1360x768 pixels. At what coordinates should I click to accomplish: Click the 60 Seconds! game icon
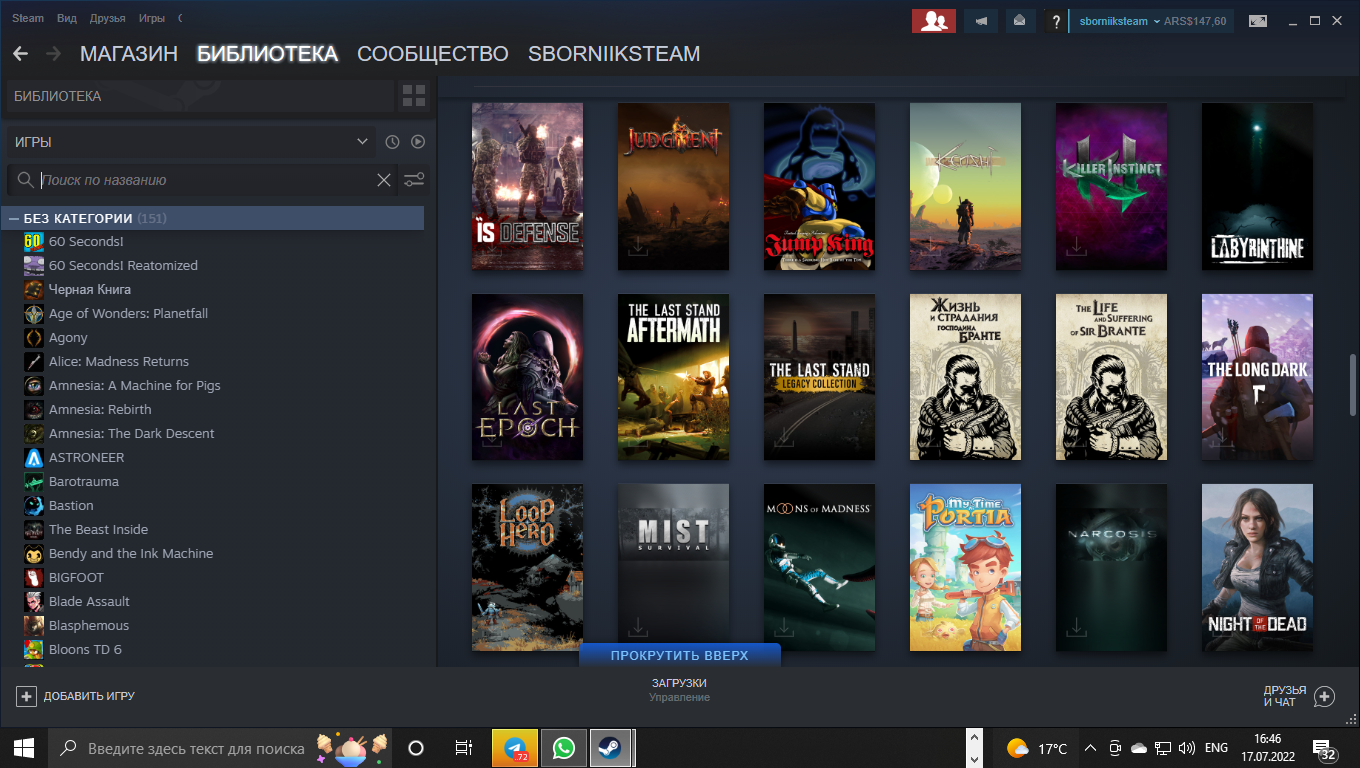pos(34,242)
